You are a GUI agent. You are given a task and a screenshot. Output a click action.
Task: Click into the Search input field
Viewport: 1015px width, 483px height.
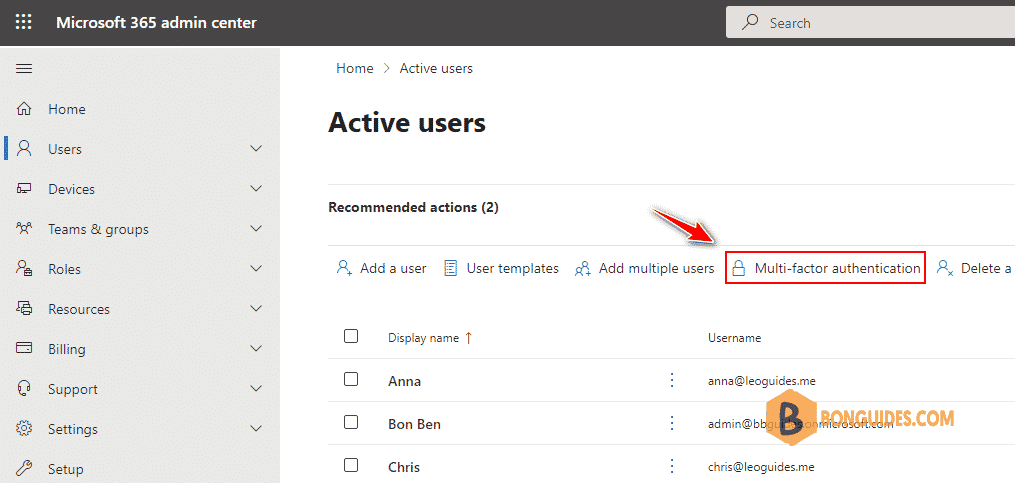[x=871, y=23]
